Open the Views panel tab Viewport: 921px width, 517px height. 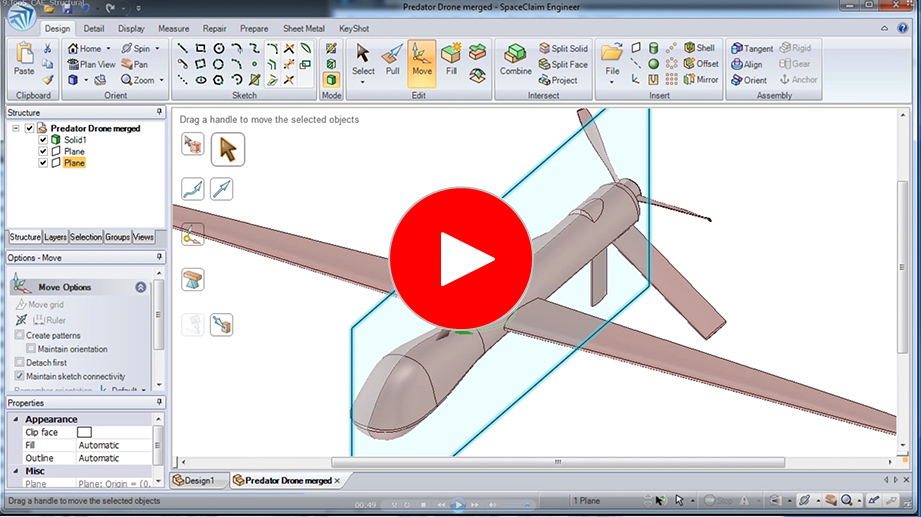tap(143, 237)
